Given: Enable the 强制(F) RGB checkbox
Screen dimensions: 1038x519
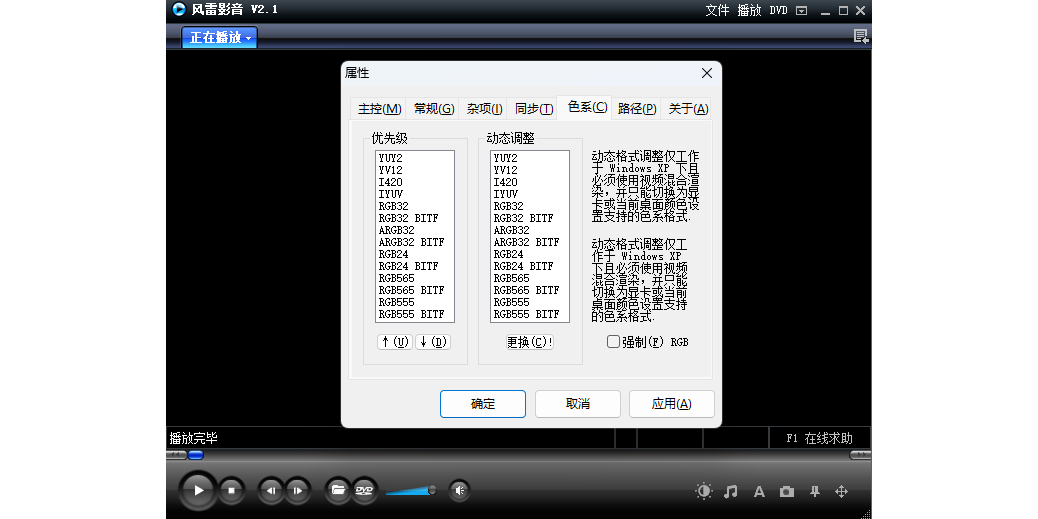Looking at the screenshot, I should pos(614,342).
